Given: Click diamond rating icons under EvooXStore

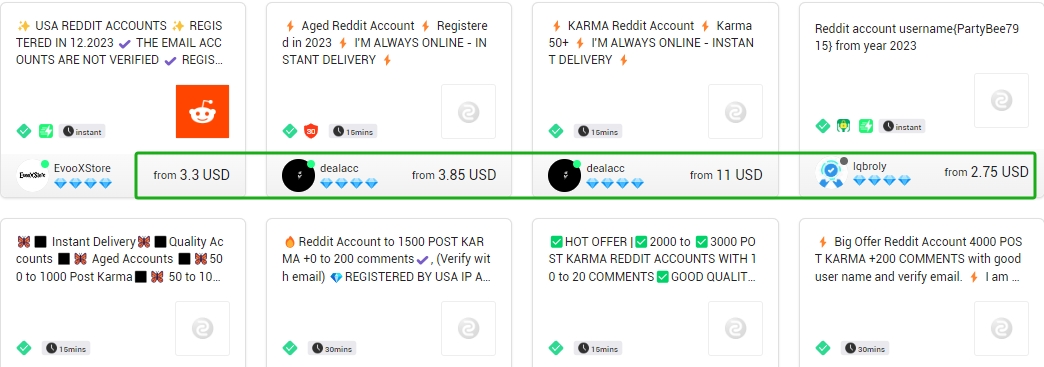Looking at the screenshot, I should pos(83,183).
